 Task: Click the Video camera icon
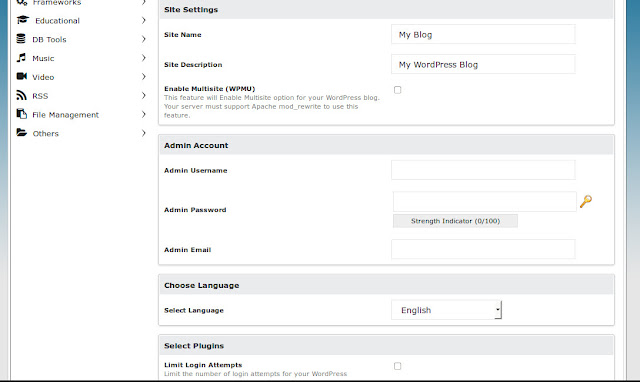pos(22,76)
